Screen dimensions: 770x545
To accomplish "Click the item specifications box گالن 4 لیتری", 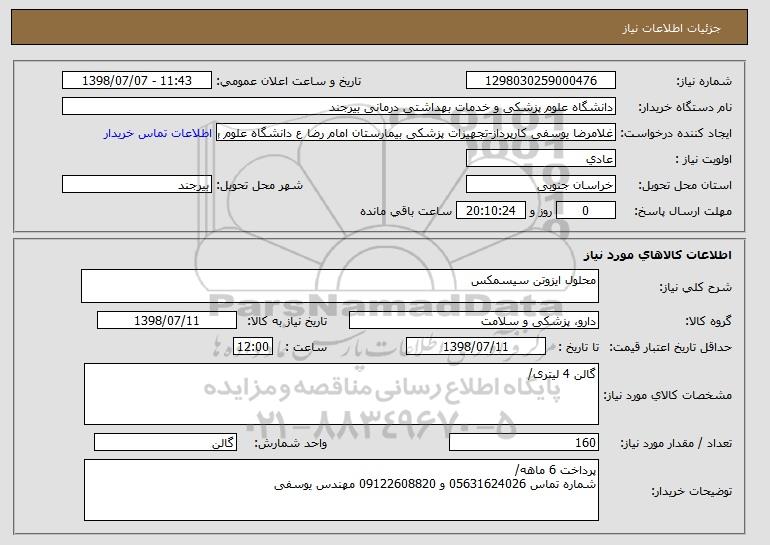I will tap(341, 394).
